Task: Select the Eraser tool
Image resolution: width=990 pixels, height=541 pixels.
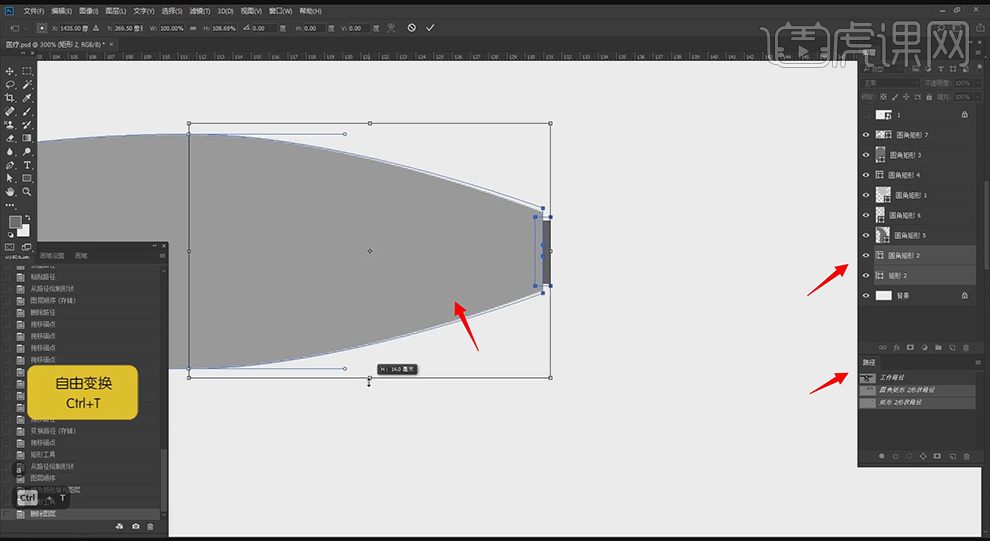Action: point(9,138)
